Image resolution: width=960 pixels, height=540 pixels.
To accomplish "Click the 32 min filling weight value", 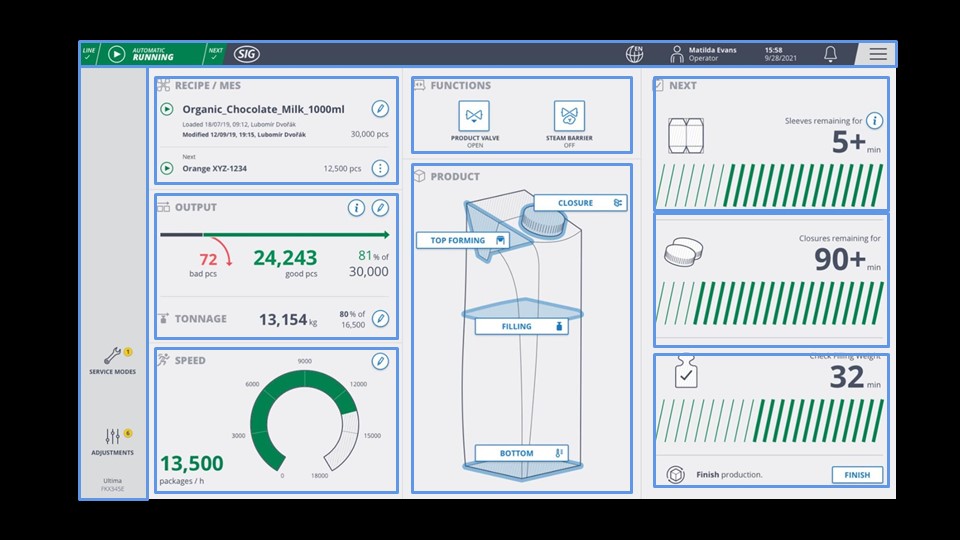I will [x=855, y=377].
